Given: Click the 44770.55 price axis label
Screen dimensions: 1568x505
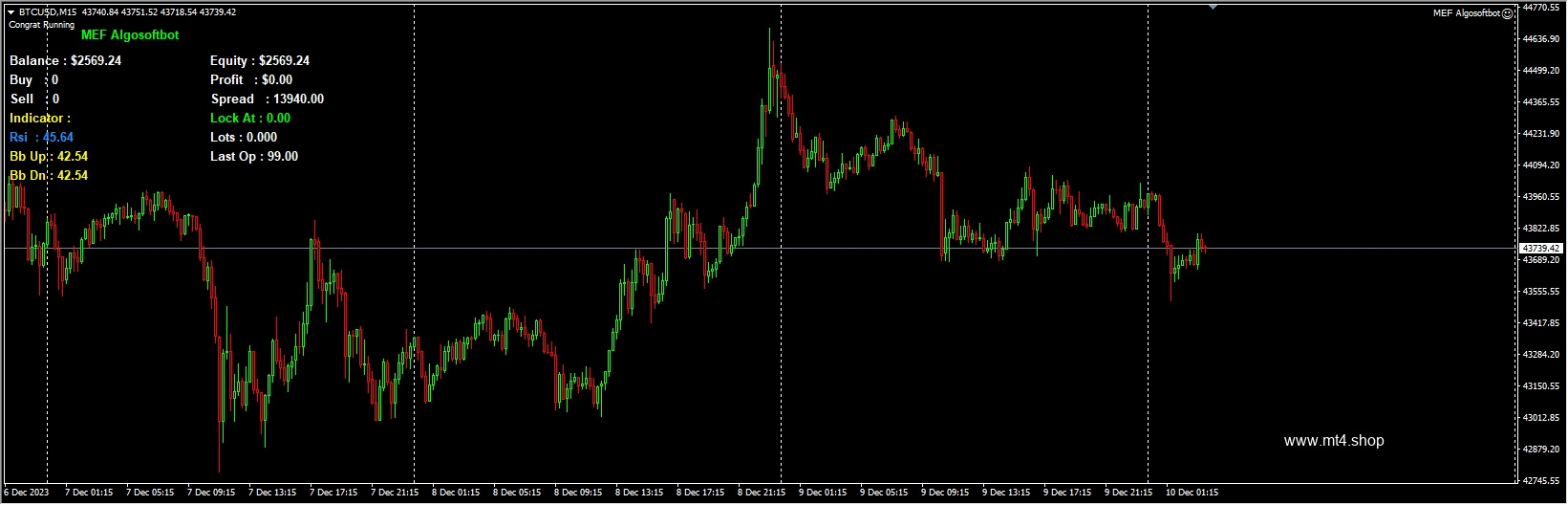Looking at the screenshot, I should [1541, 8].
